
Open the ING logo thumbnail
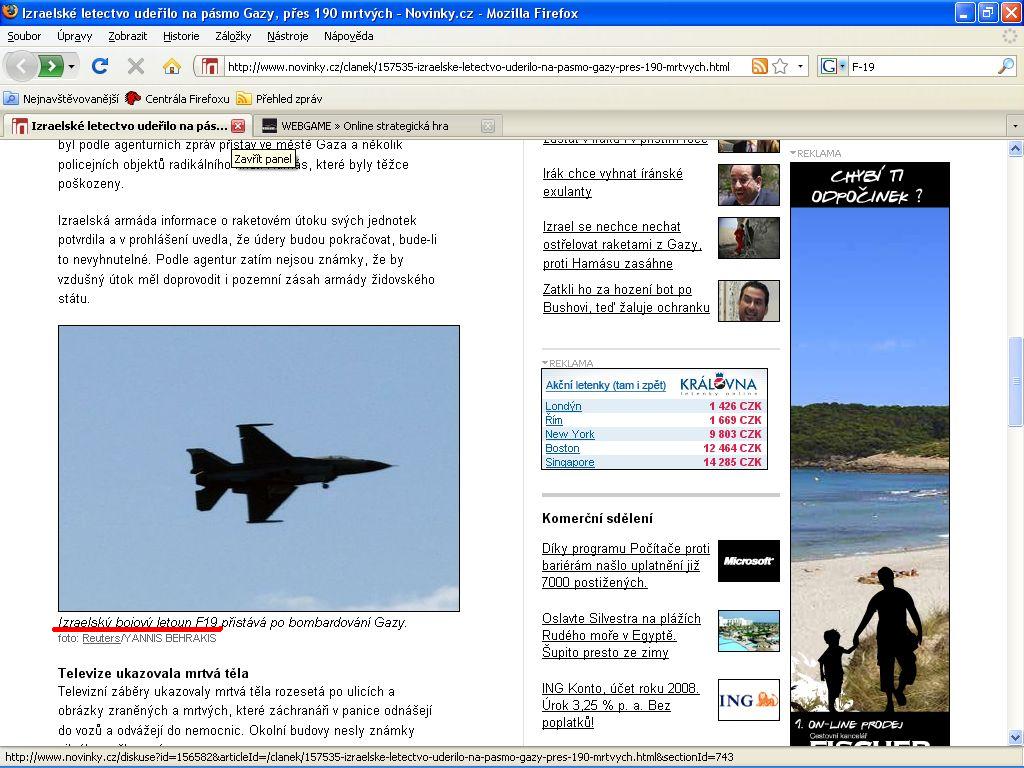748,700
